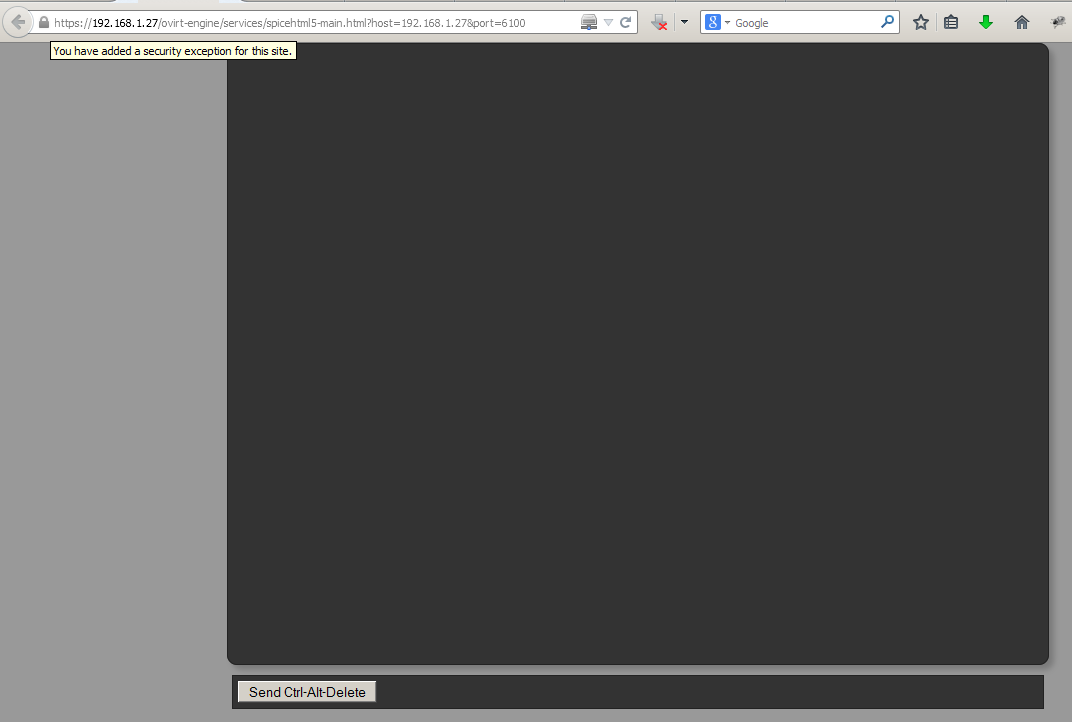The height and width of the screenshot is (722, 1072).
Task: Click the network device icon in address bar
Action: click(x=589, y=22)
